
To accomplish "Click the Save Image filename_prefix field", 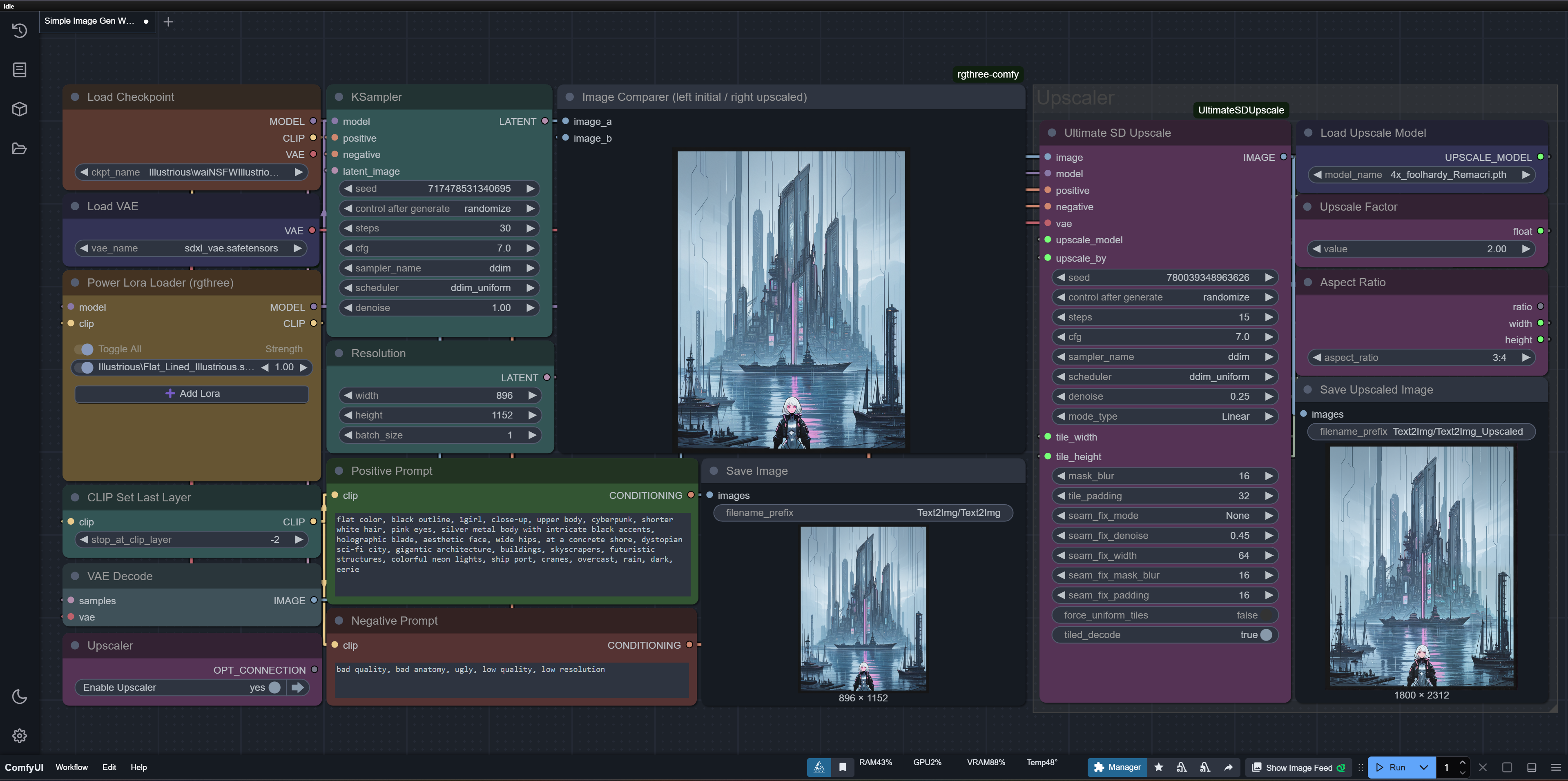I will (x=863, y=513).
